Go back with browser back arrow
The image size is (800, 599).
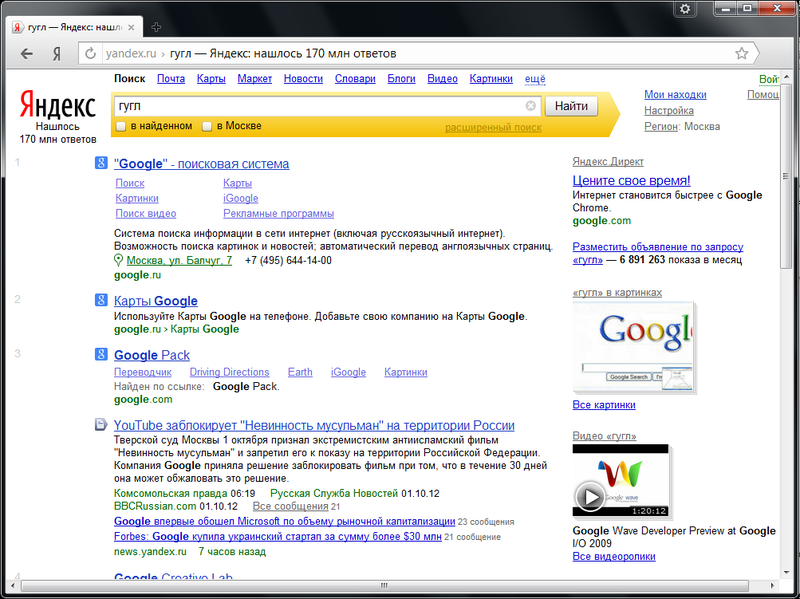(x=26, y=54)
